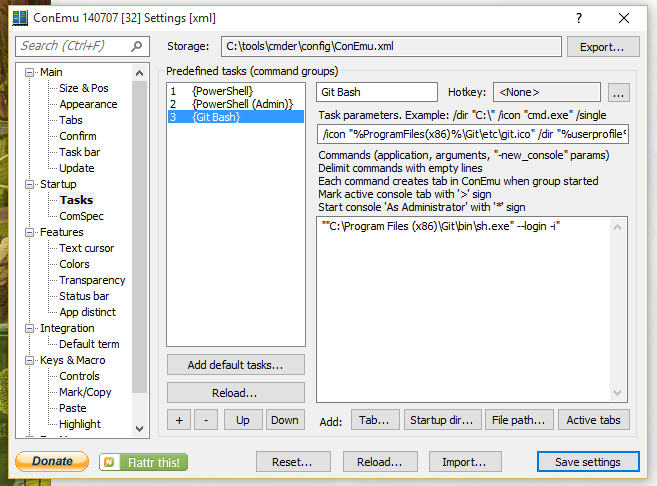Click commands area scrollbar up arrow
657x486 pixels.
tap(617, 227)
